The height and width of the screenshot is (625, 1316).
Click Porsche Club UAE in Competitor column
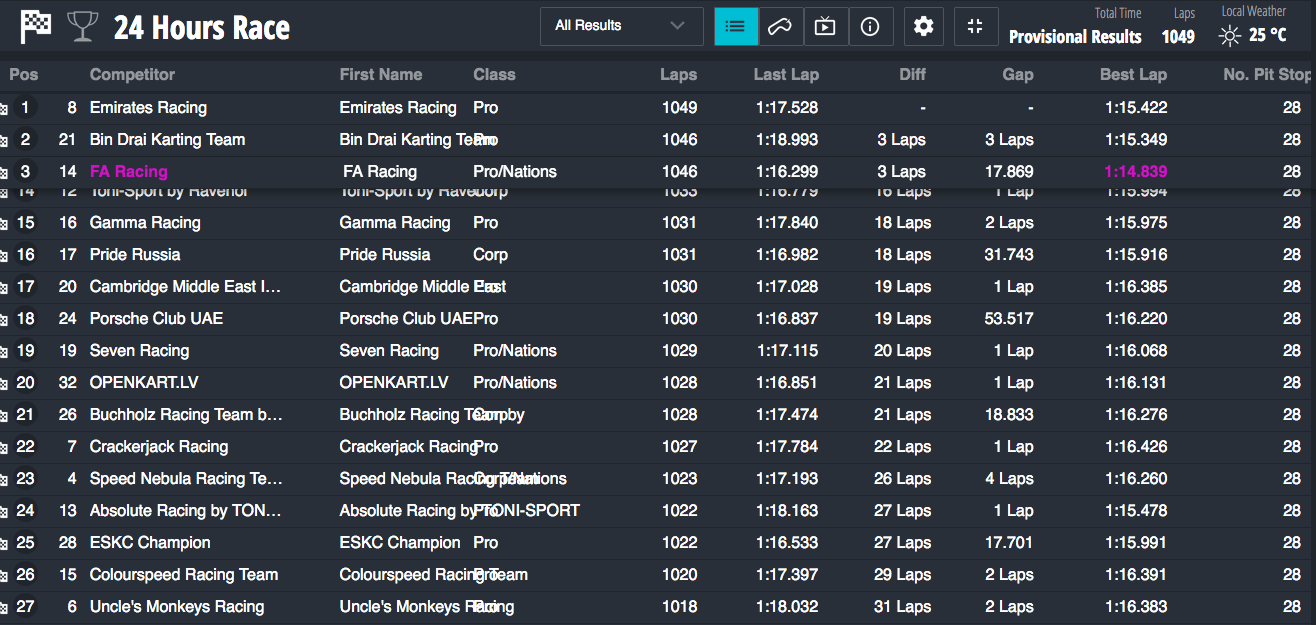pyautogui.click(x=156, y=319)
